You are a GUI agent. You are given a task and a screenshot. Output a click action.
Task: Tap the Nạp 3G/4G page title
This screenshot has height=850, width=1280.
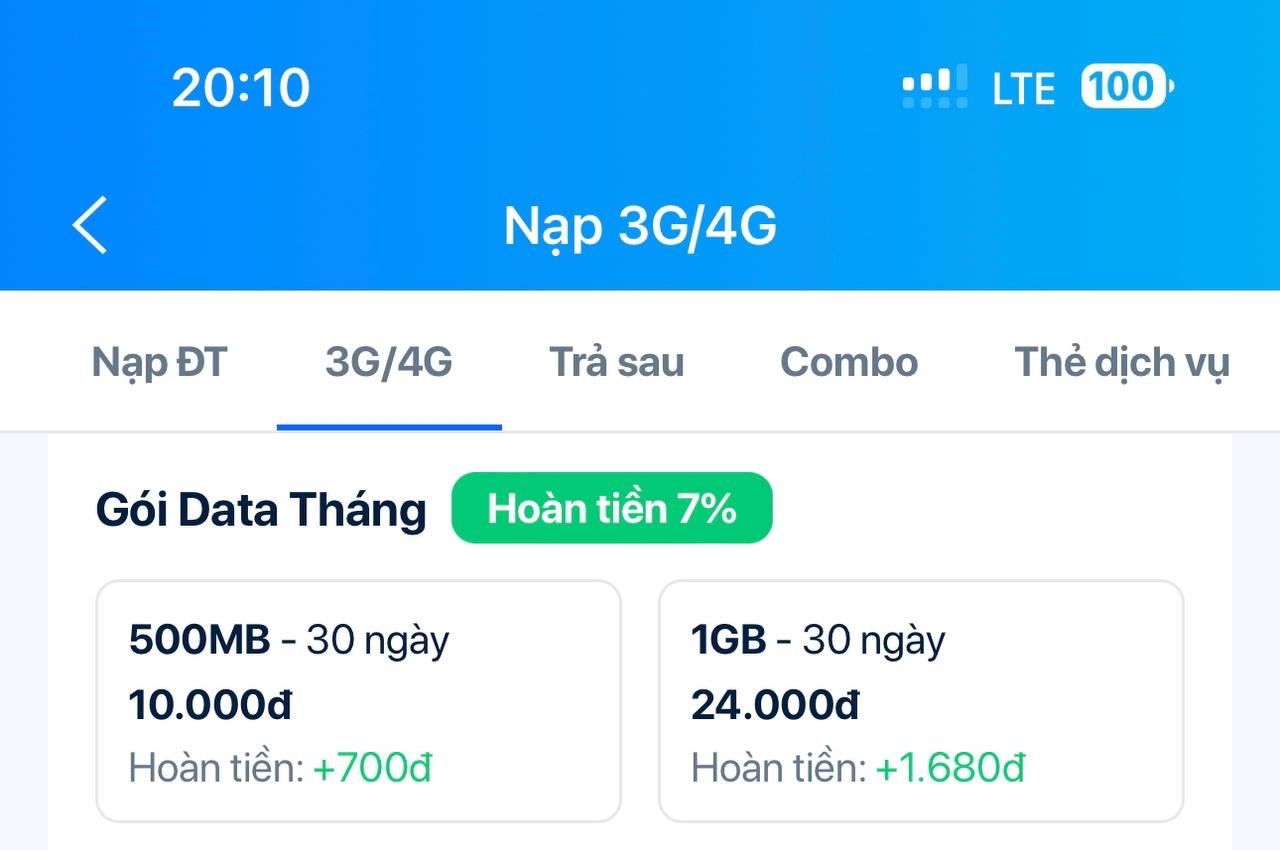point(640,226)
